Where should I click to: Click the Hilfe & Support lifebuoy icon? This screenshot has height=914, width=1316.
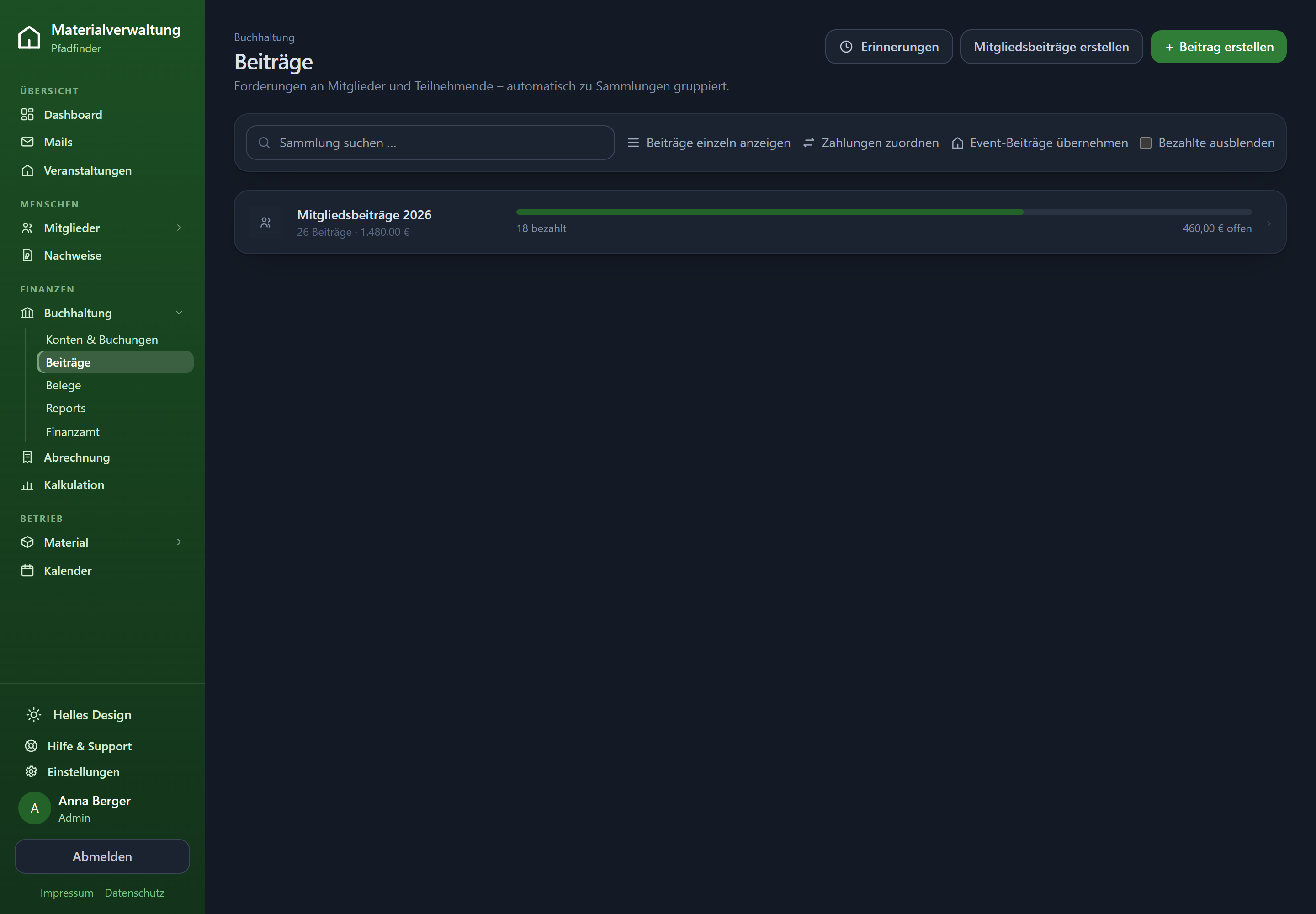tap(32, 746)
